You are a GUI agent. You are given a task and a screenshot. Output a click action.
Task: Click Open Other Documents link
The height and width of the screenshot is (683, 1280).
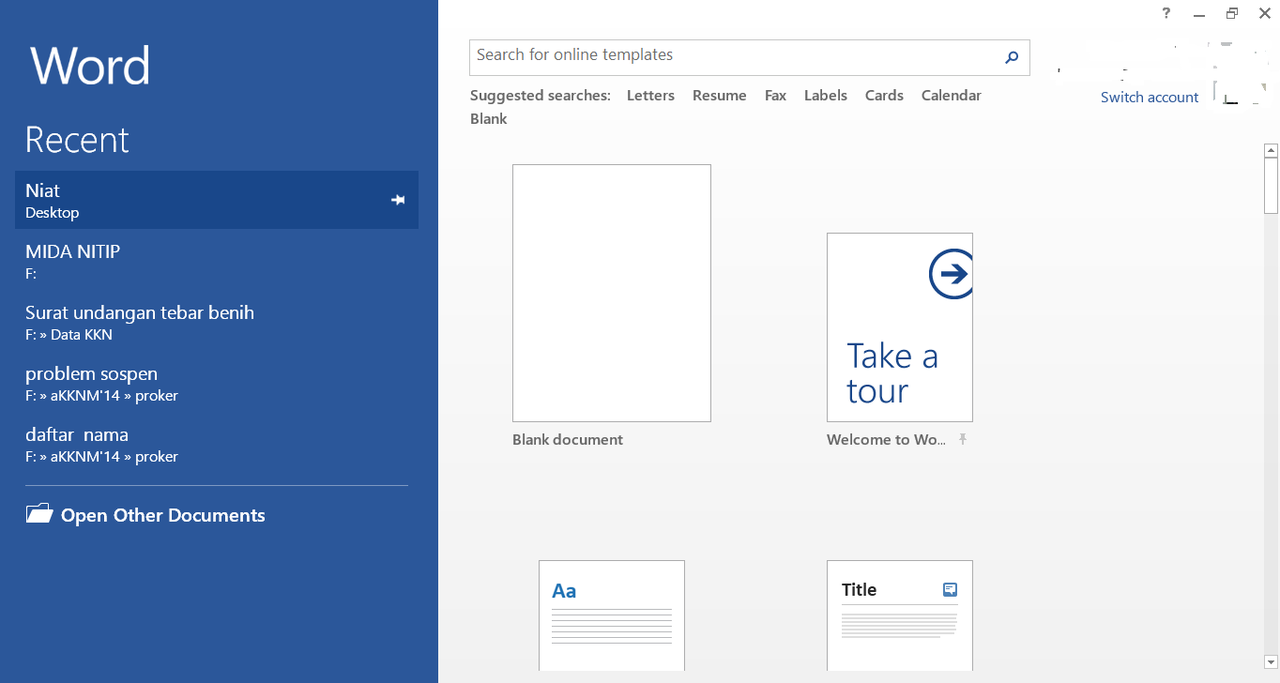click(163, 515)
